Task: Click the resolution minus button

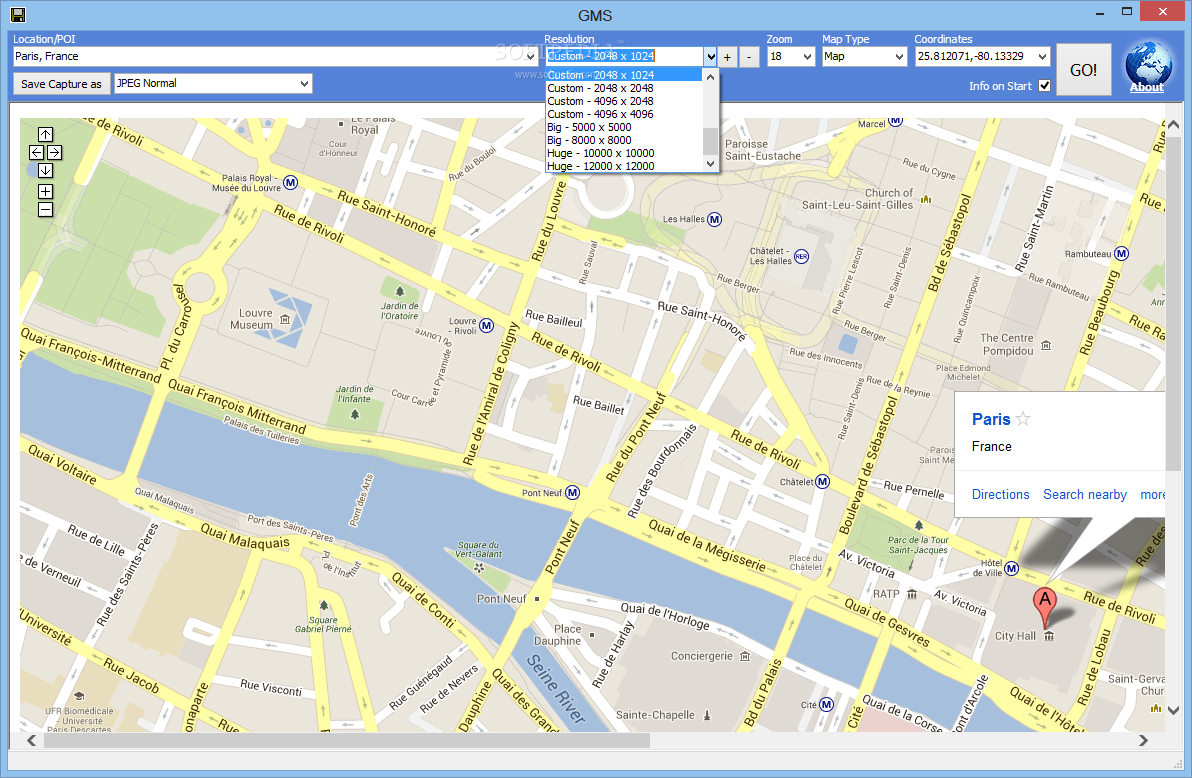Action: point(749,57)
